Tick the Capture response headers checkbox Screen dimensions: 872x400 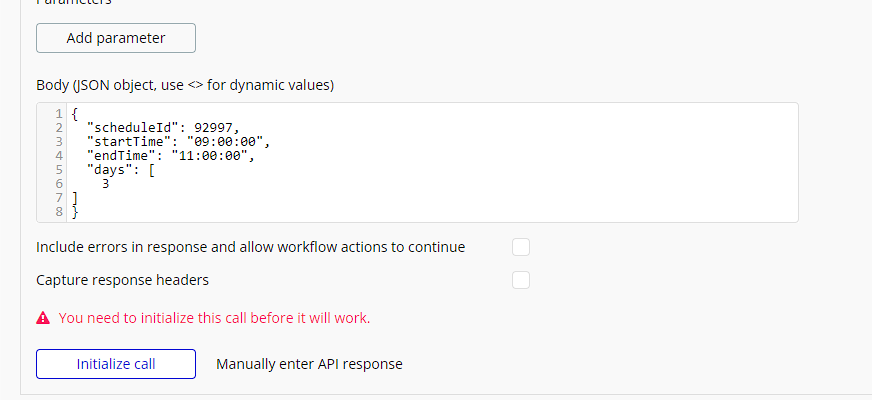tap(521, 280)
